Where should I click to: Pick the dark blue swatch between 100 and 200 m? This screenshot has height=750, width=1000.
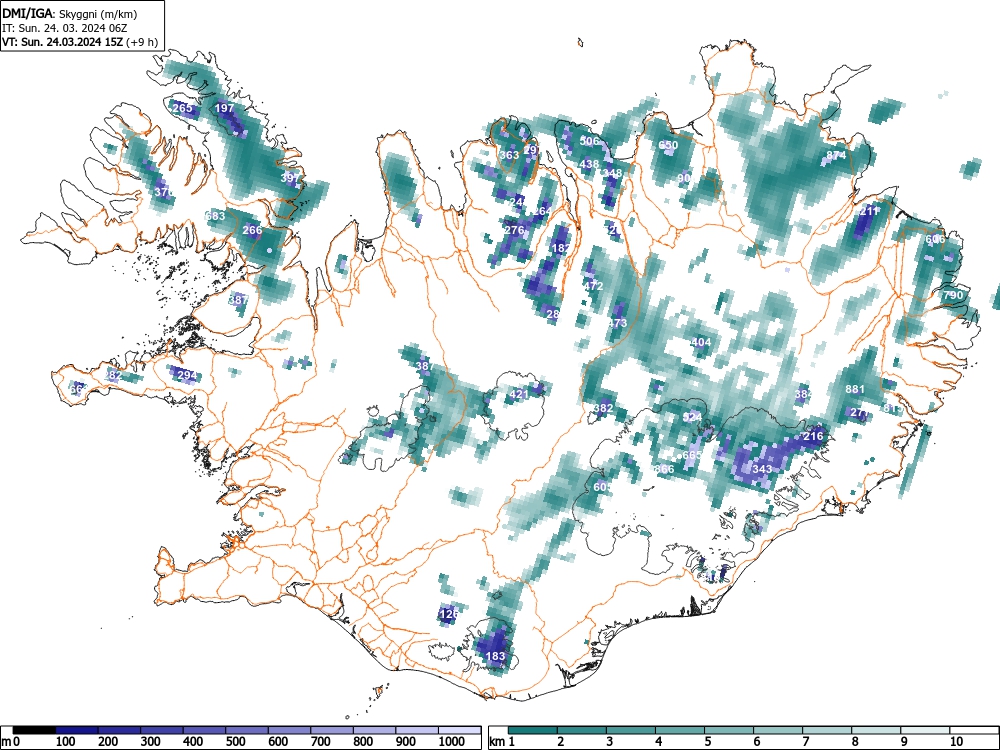[x=77, y=730]
